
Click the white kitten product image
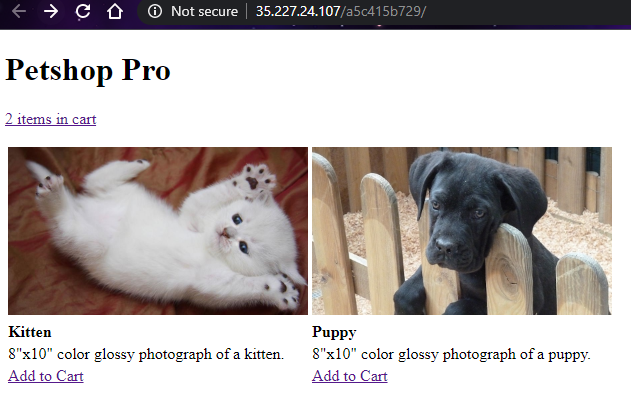point(158,231)
